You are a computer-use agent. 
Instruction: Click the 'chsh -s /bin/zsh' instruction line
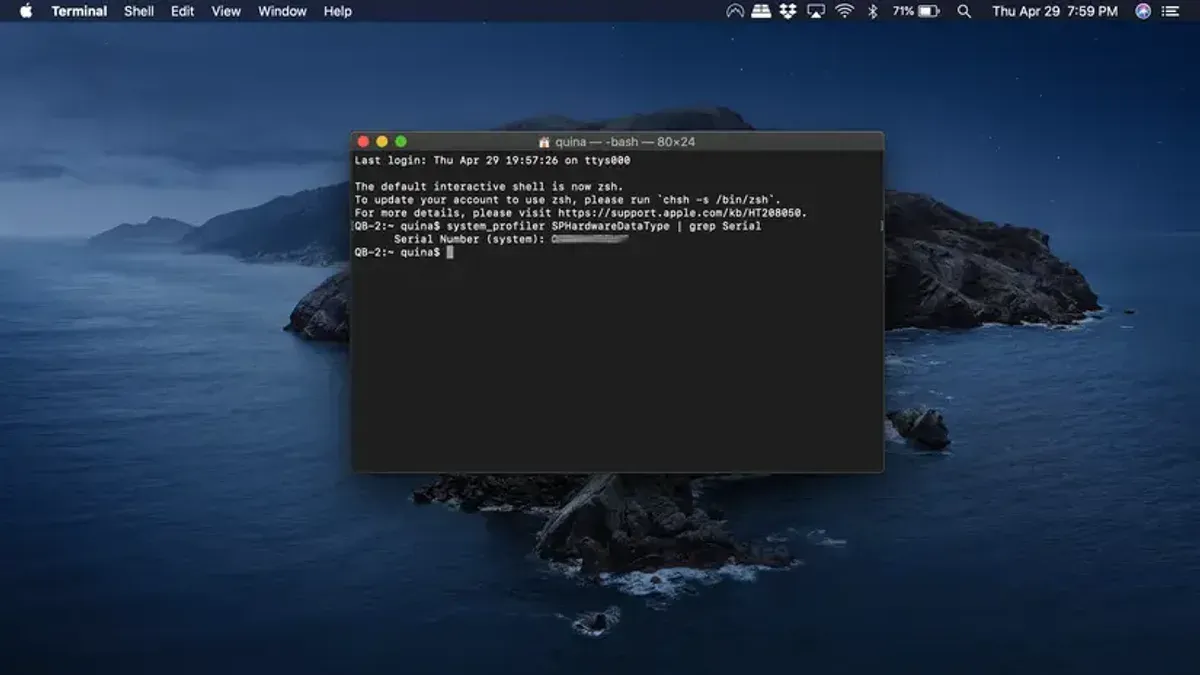coord(568,200)
